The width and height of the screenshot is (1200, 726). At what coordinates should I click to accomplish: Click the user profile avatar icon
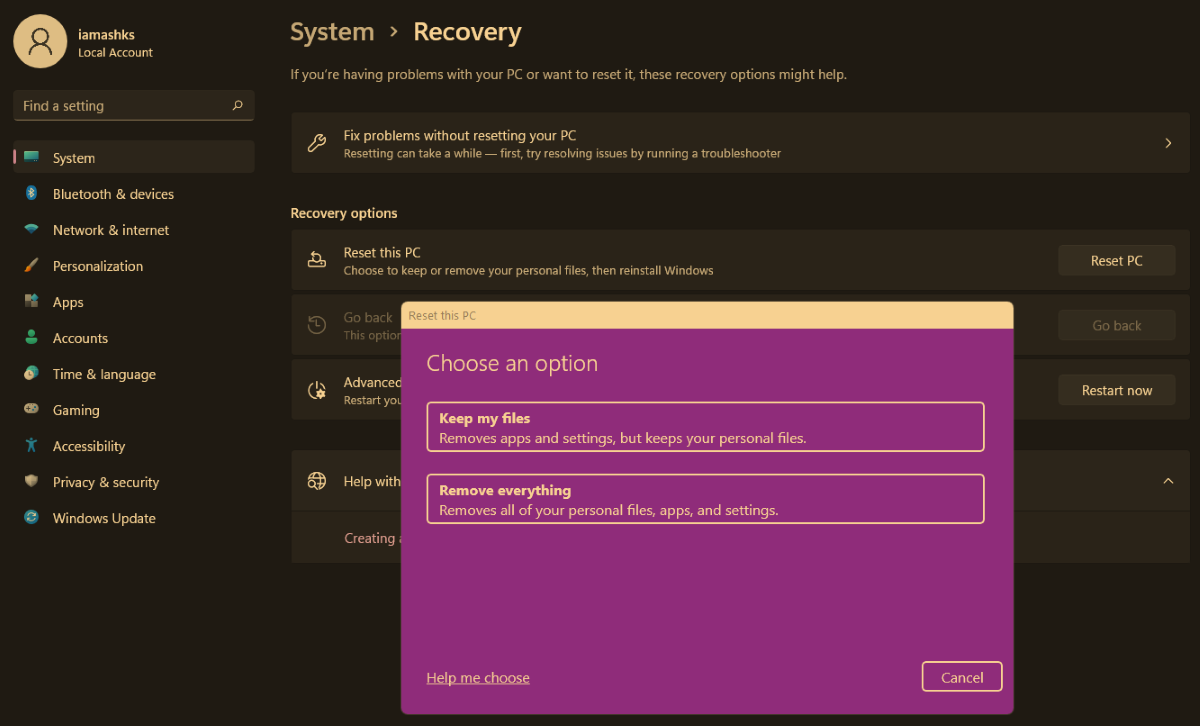pyautogui.click(x=40, y=41)
